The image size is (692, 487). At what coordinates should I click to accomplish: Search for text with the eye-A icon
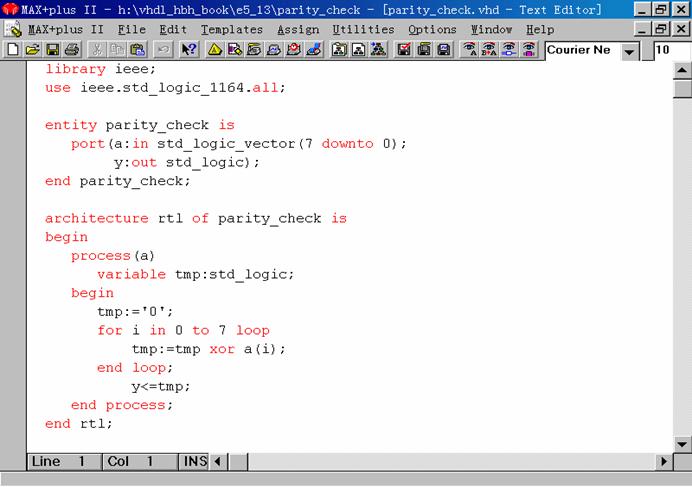click(470, 49)
